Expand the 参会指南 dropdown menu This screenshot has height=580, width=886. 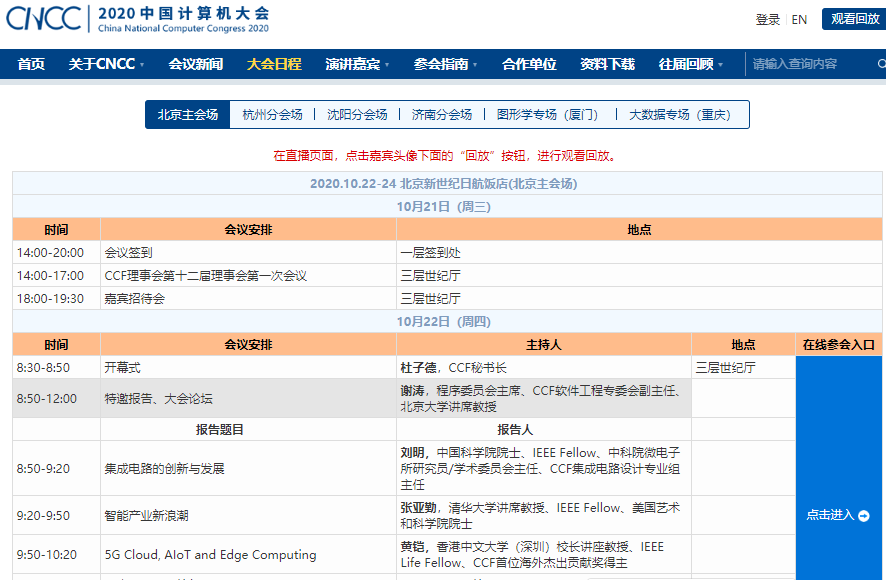tap(445, 64)
